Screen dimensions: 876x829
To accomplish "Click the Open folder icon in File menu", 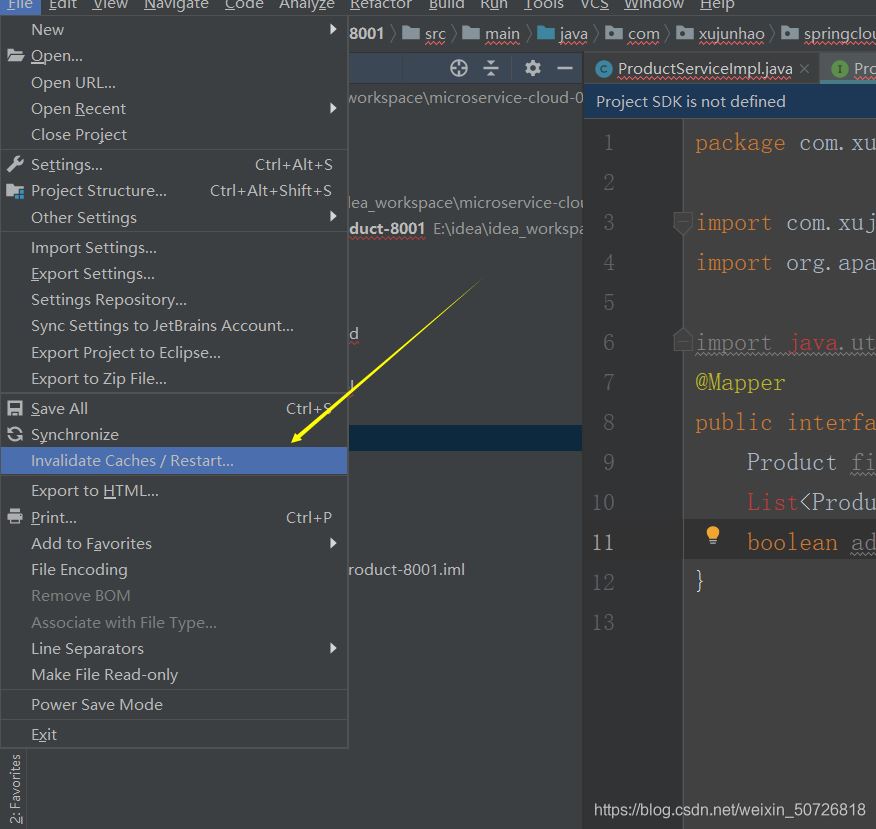I will point(16,56).
